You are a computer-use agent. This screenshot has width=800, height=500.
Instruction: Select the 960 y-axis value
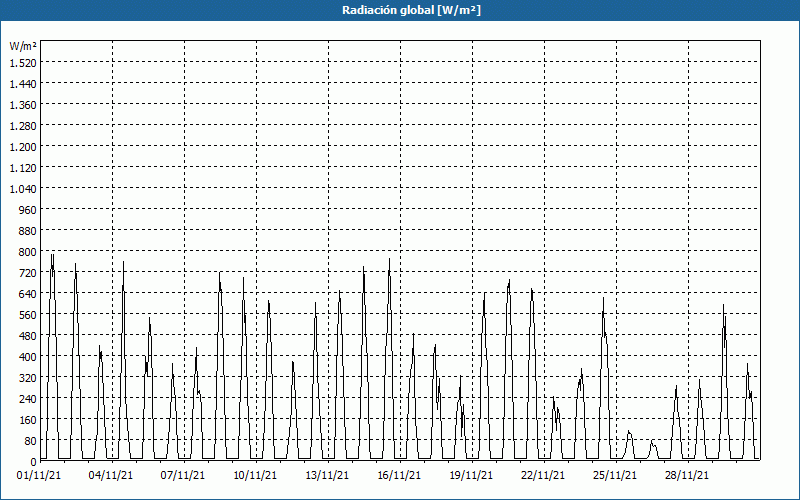click(x=28, y=210)
